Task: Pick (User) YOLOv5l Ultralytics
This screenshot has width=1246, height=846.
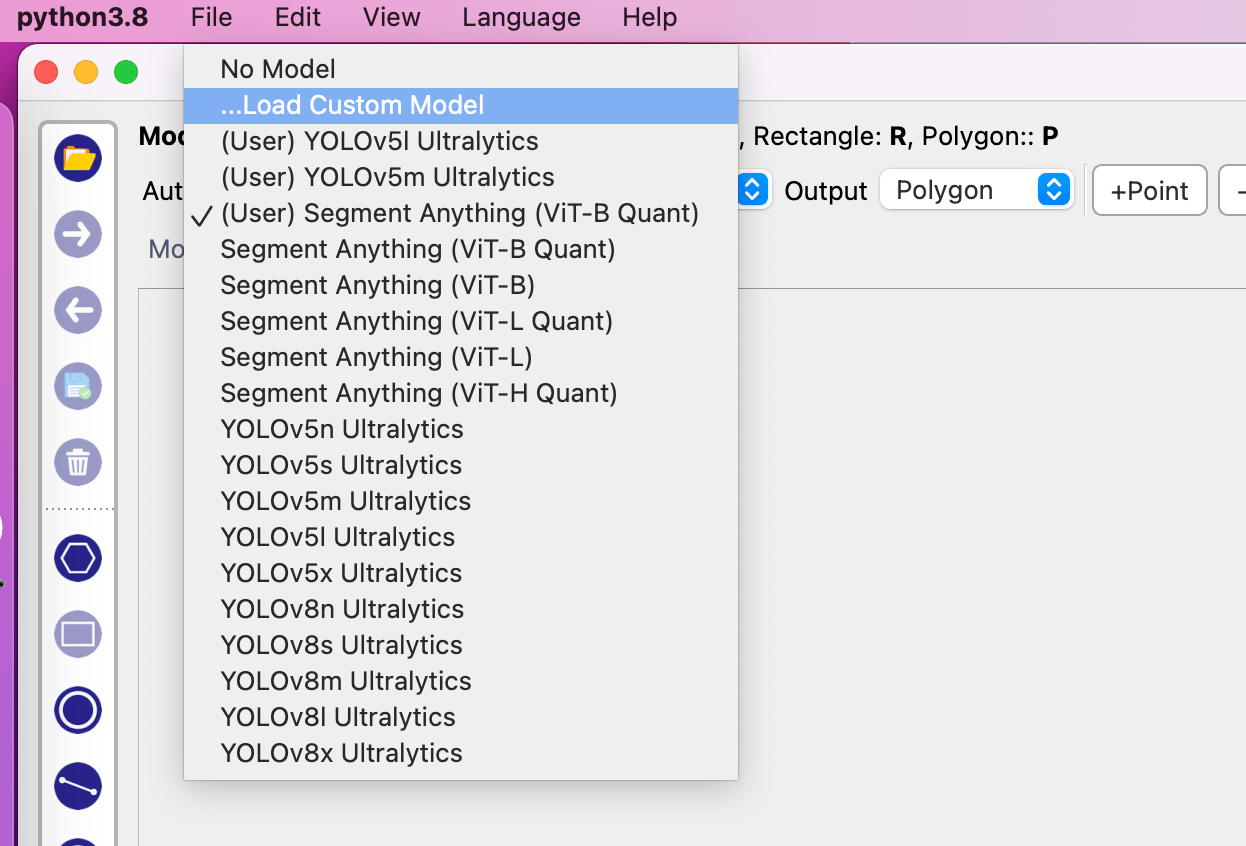Action: pyautogui.click(x=461, y=141)
